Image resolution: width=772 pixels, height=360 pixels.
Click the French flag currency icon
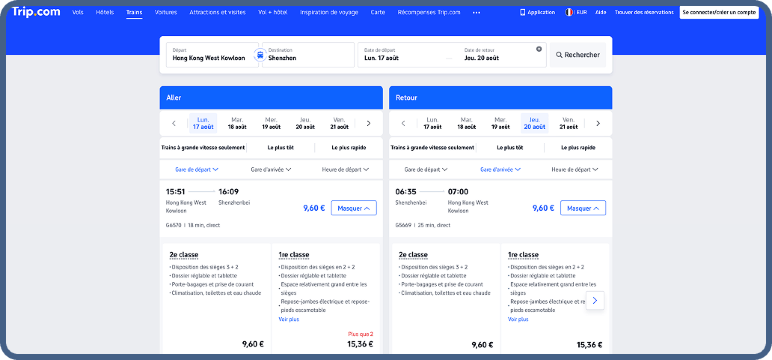point(569,12)
